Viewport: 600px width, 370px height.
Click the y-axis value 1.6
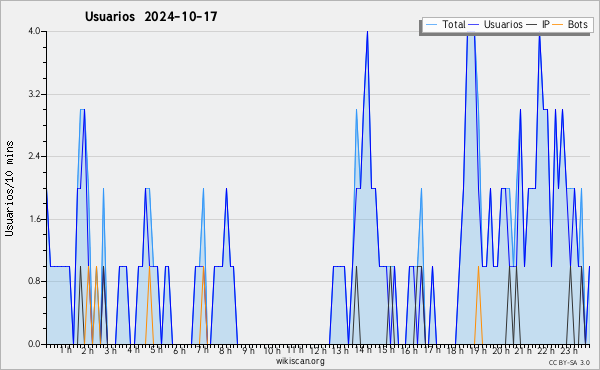(x=34, y=219)
